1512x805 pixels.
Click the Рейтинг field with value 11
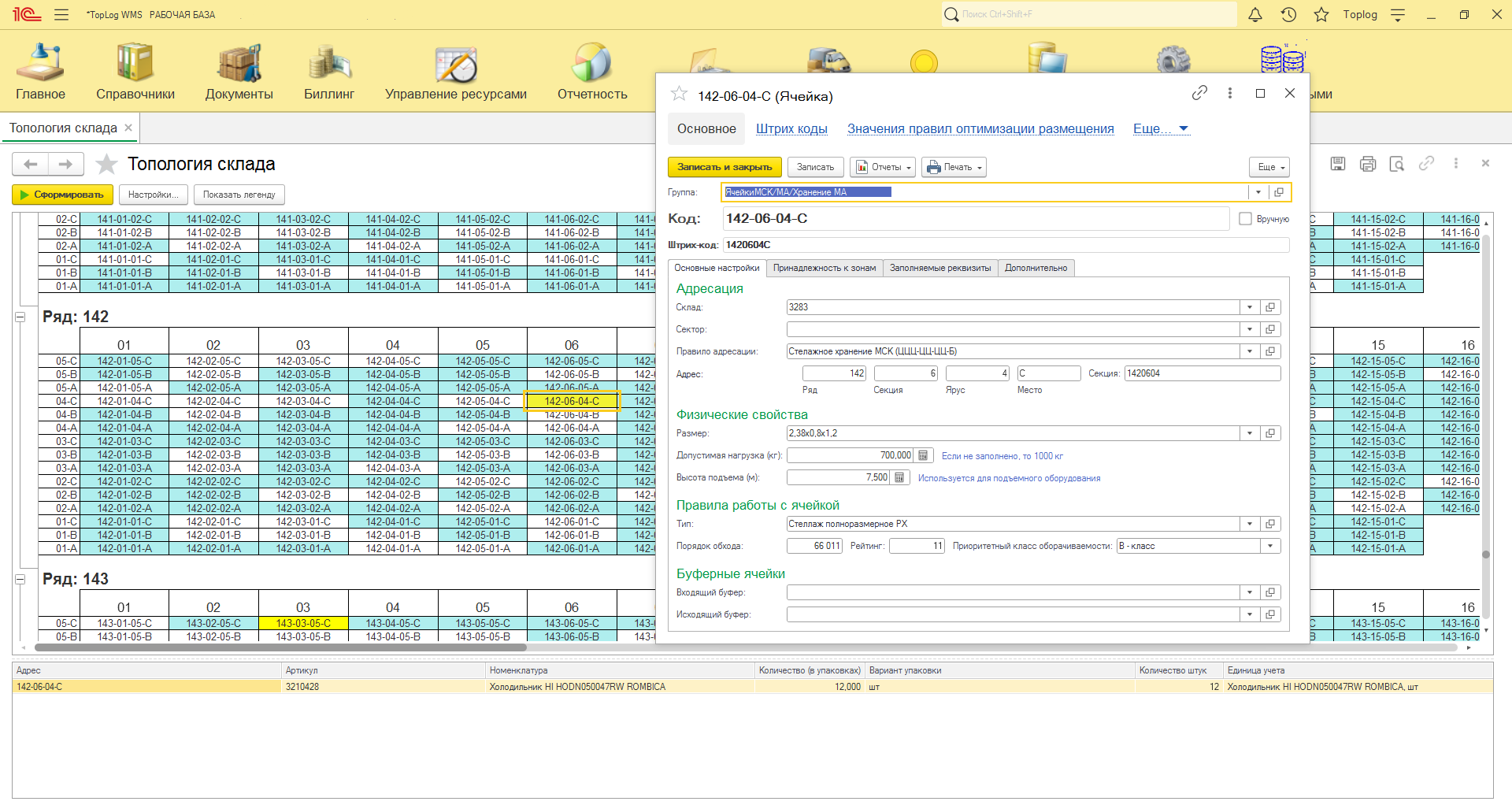click(x=917, y=546)
